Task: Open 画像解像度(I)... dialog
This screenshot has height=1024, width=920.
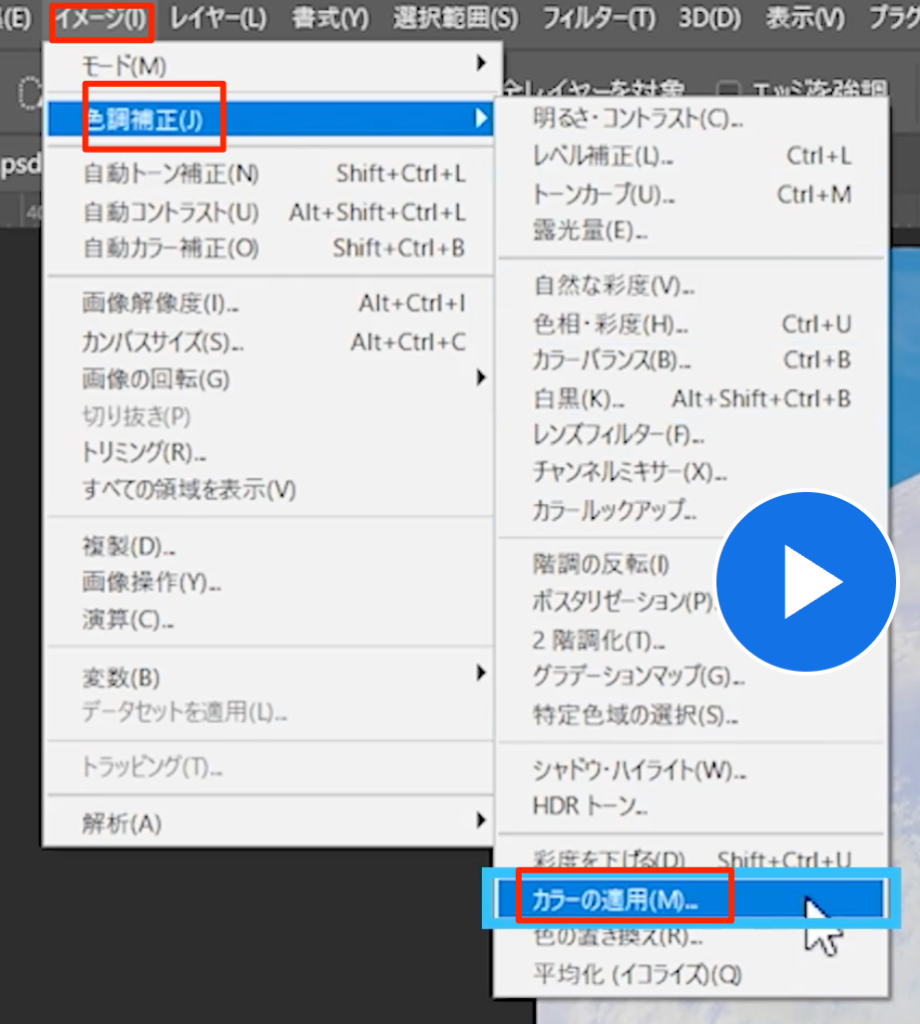Action: point(160,304)
